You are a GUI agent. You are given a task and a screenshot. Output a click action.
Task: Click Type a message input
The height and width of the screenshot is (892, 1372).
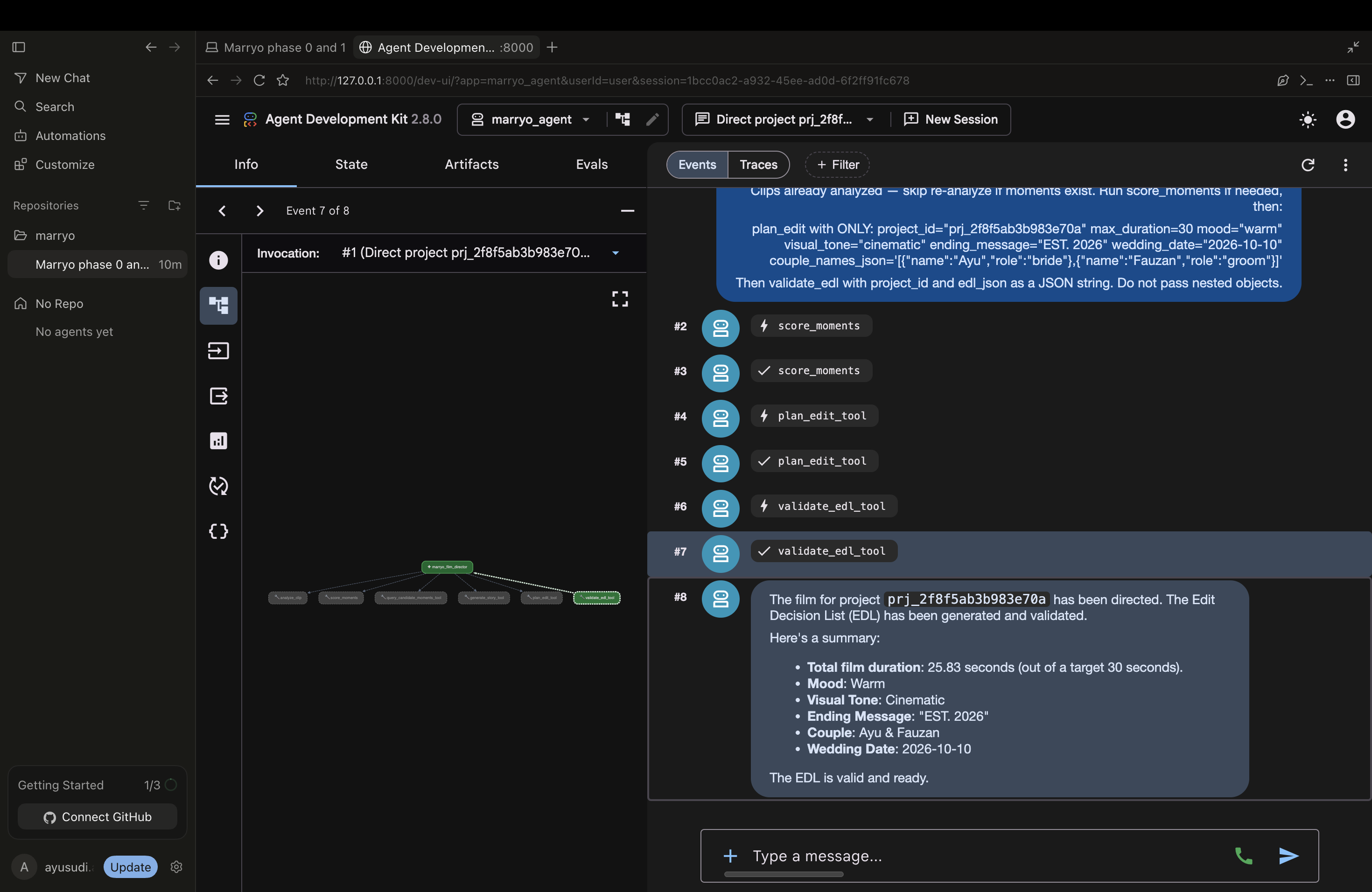pyautogui.click(x=980, y=856)
